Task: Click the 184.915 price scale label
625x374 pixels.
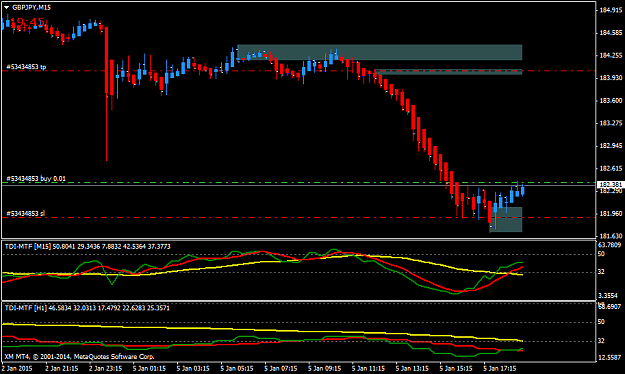Action: [611, 10]
